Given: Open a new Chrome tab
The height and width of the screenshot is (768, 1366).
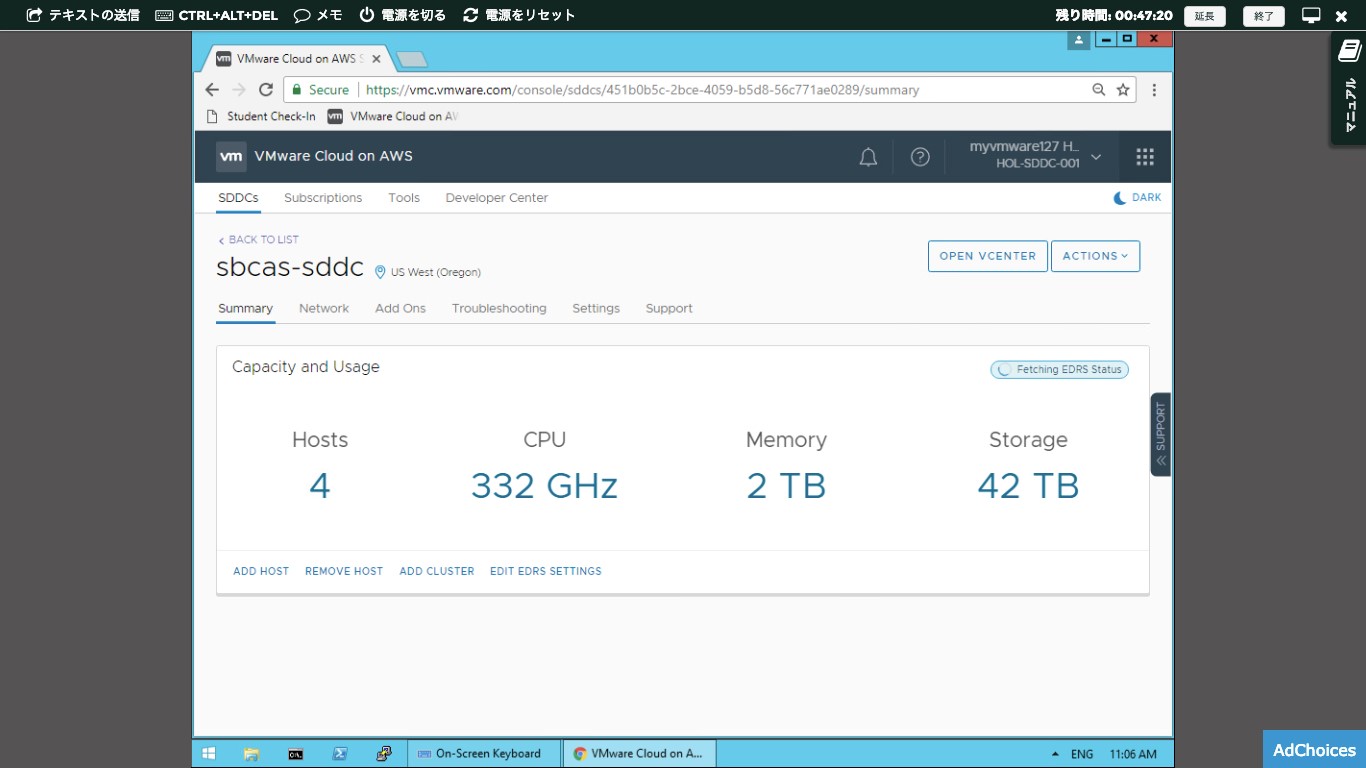Looking at the screenshot, I should (x=411, y=60).
